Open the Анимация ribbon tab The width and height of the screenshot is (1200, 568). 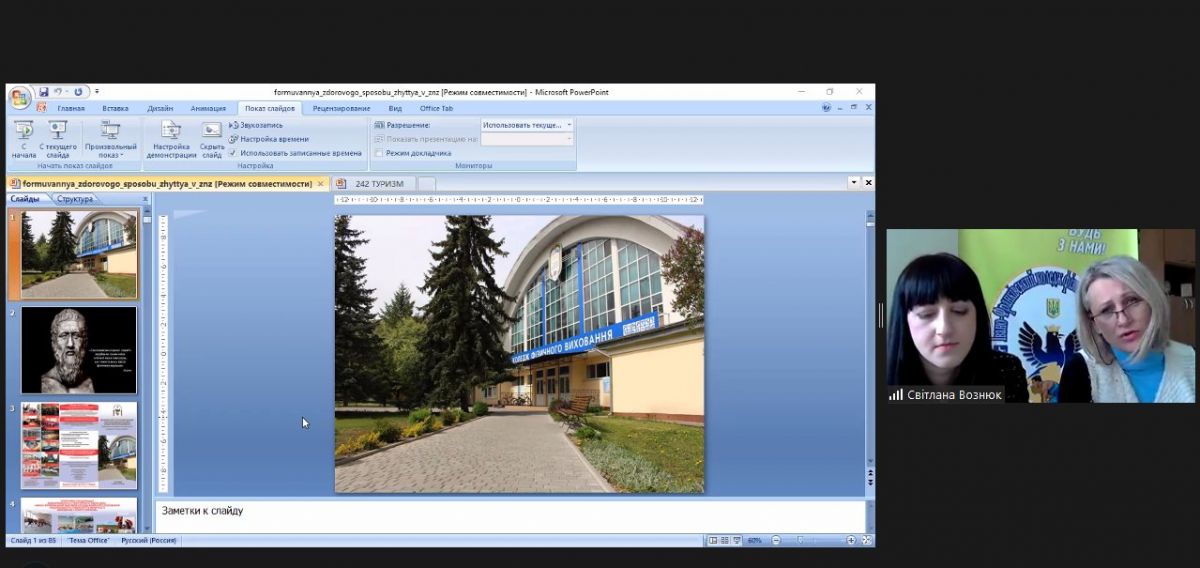coord(208,108)
